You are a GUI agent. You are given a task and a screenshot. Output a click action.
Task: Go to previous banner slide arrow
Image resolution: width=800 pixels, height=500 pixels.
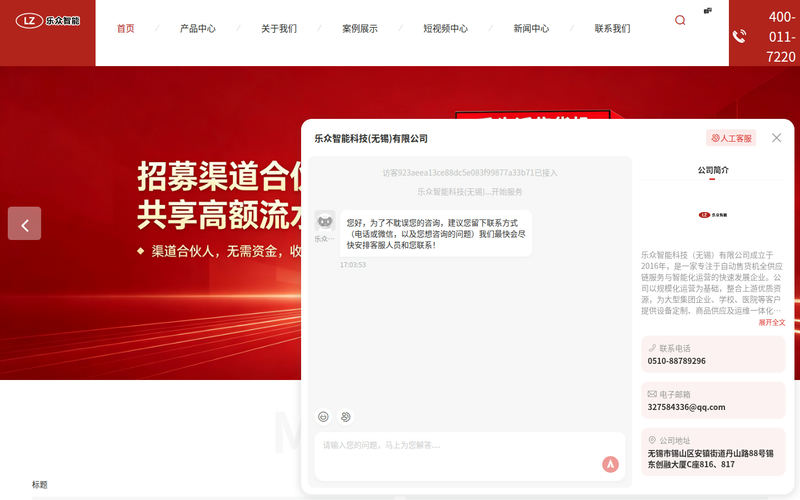point(24,223)
